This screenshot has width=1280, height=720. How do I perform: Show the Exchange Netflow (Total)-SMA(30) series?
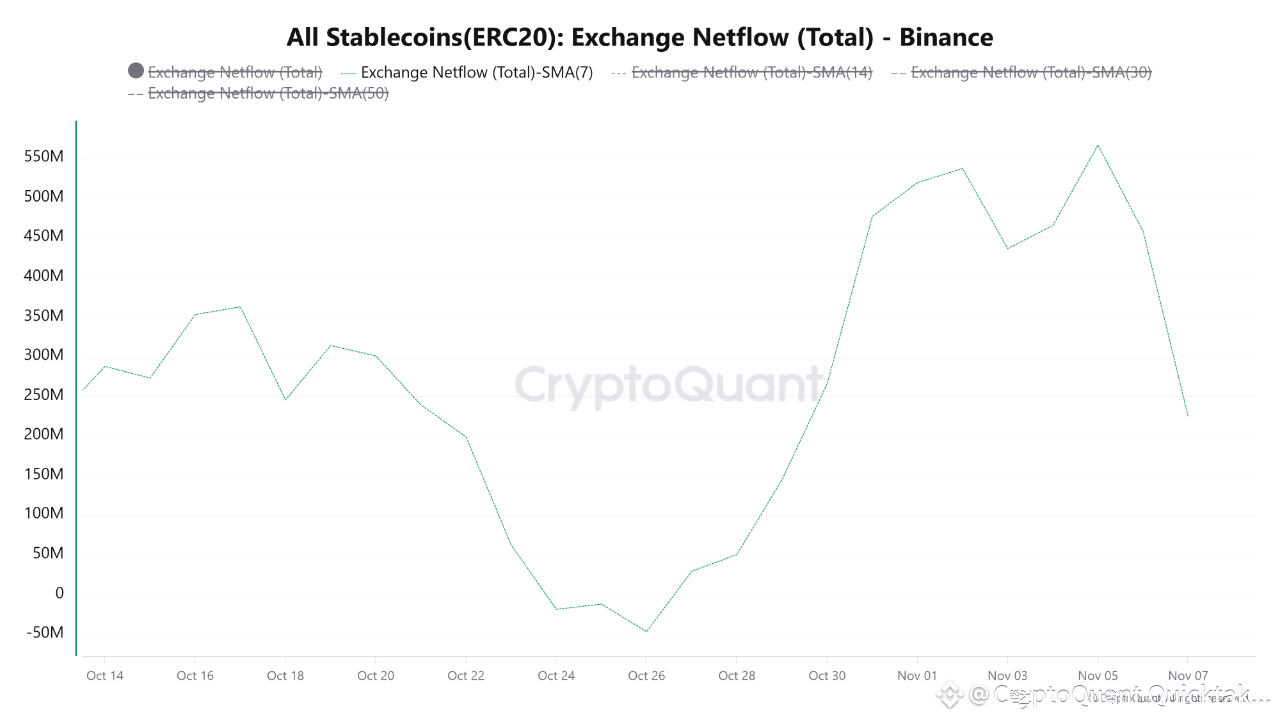[1031, 72]
